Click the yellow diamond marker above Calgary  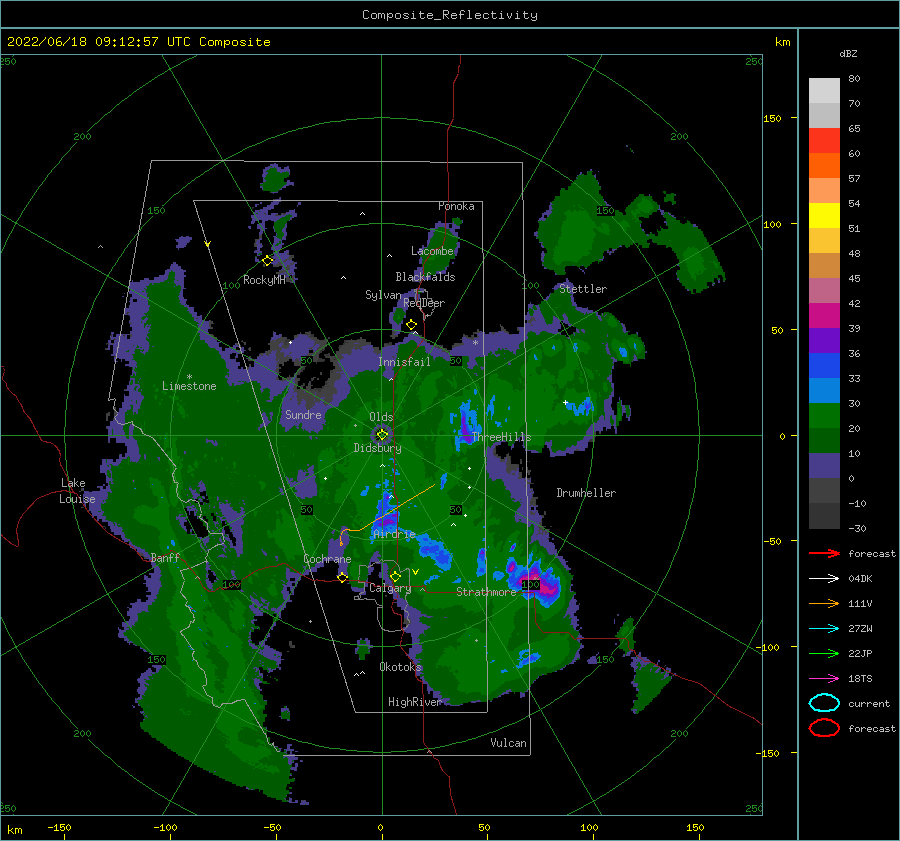(x=395, y=576)
